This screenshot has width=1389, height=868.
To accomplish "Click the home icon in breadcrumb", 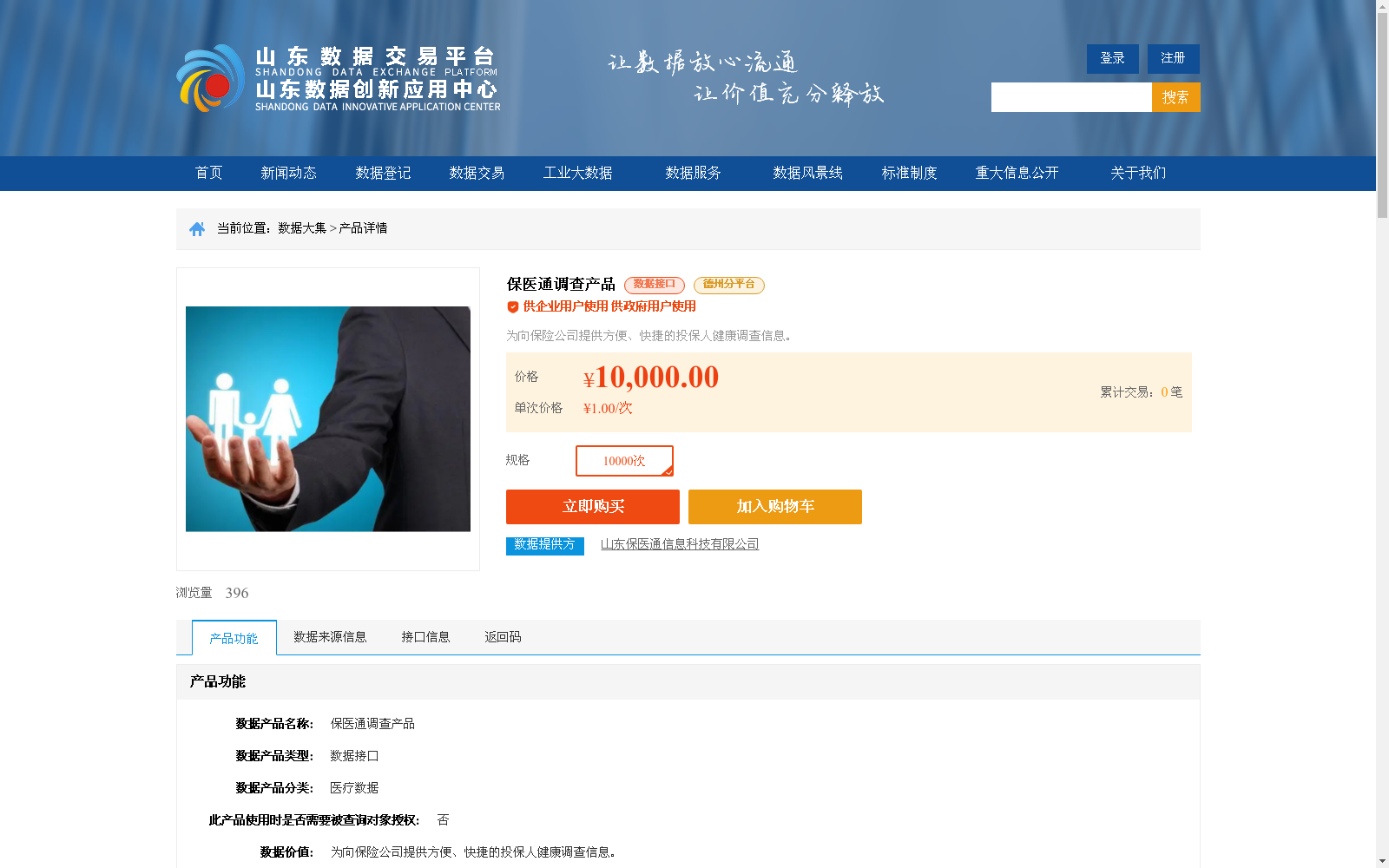I will click(197, 228).
